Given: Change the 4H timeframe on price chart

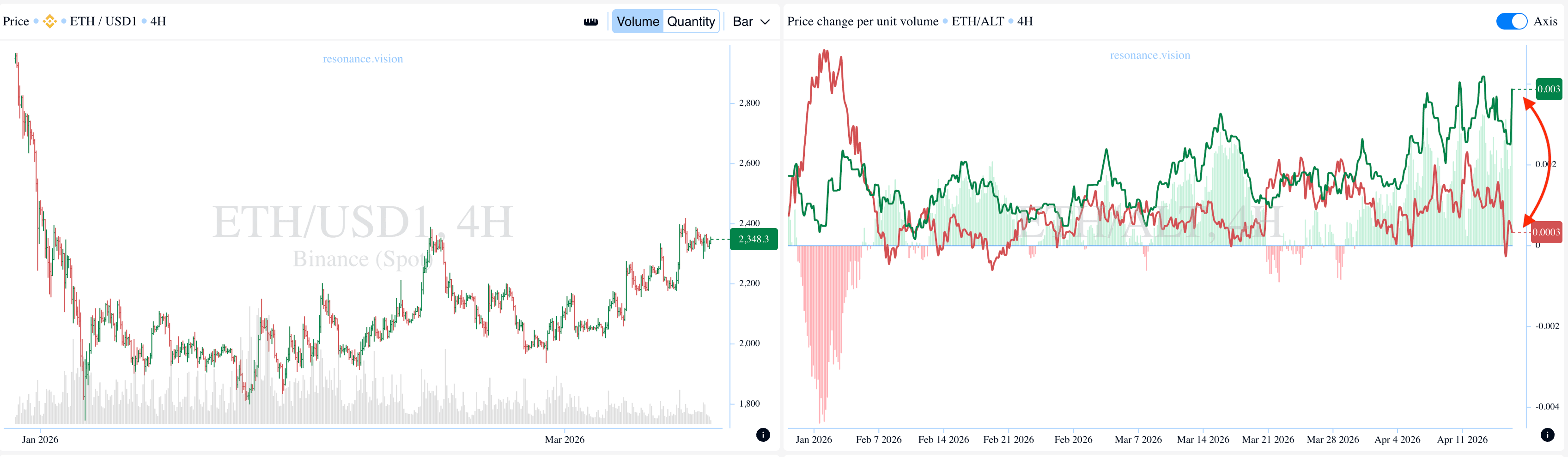Looking at the screenshot, I should 158,21.
